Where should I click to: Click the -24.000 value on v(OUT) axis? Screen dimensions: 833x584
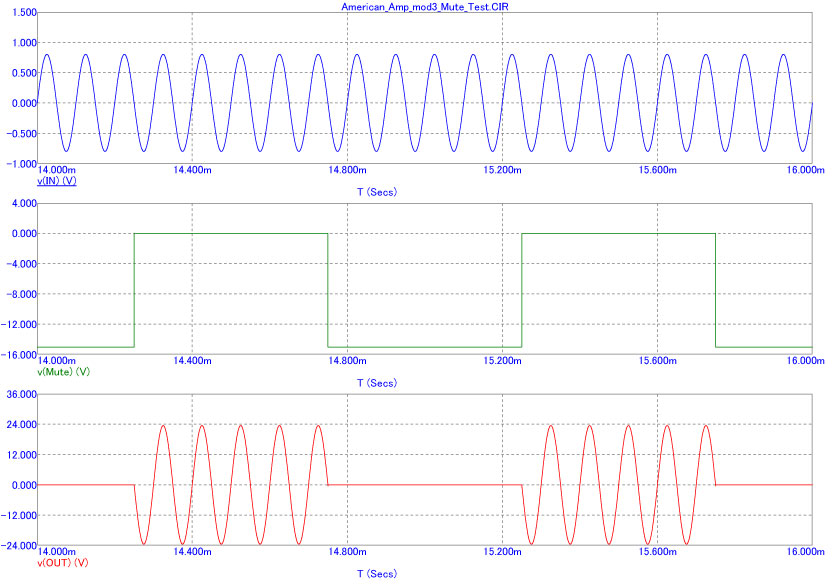click(x=19, y=545)
